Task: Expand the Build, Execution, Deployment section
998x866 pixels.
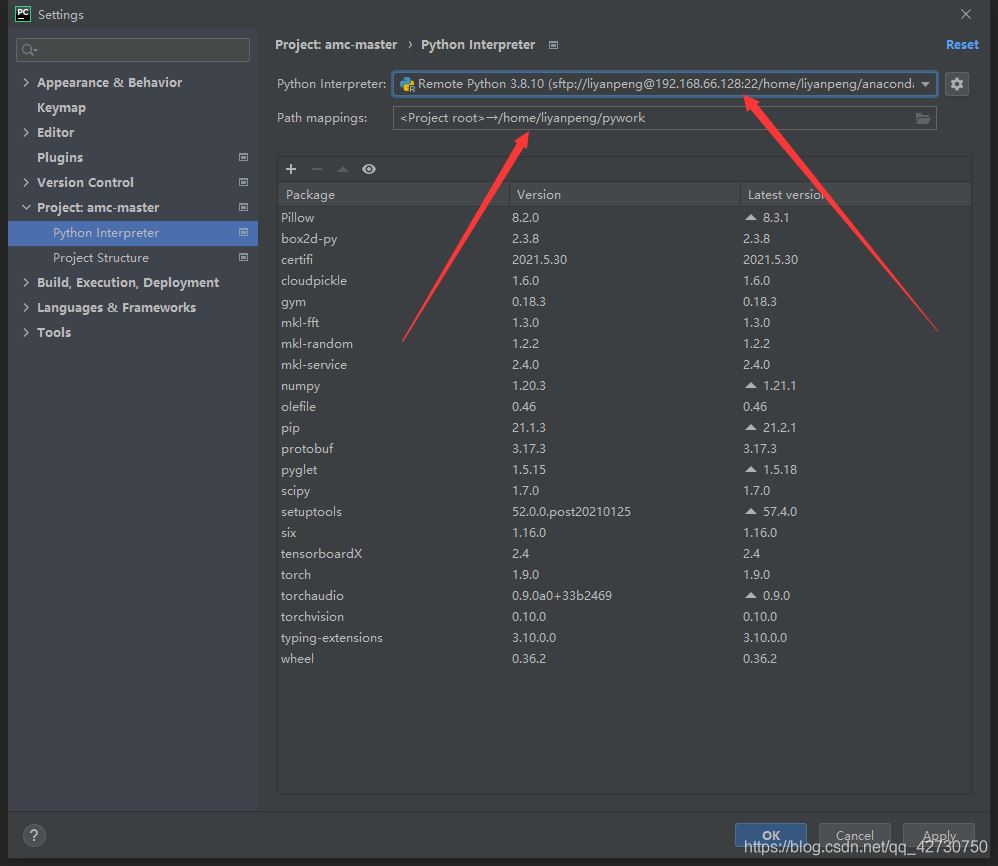Action: point(26,282)
